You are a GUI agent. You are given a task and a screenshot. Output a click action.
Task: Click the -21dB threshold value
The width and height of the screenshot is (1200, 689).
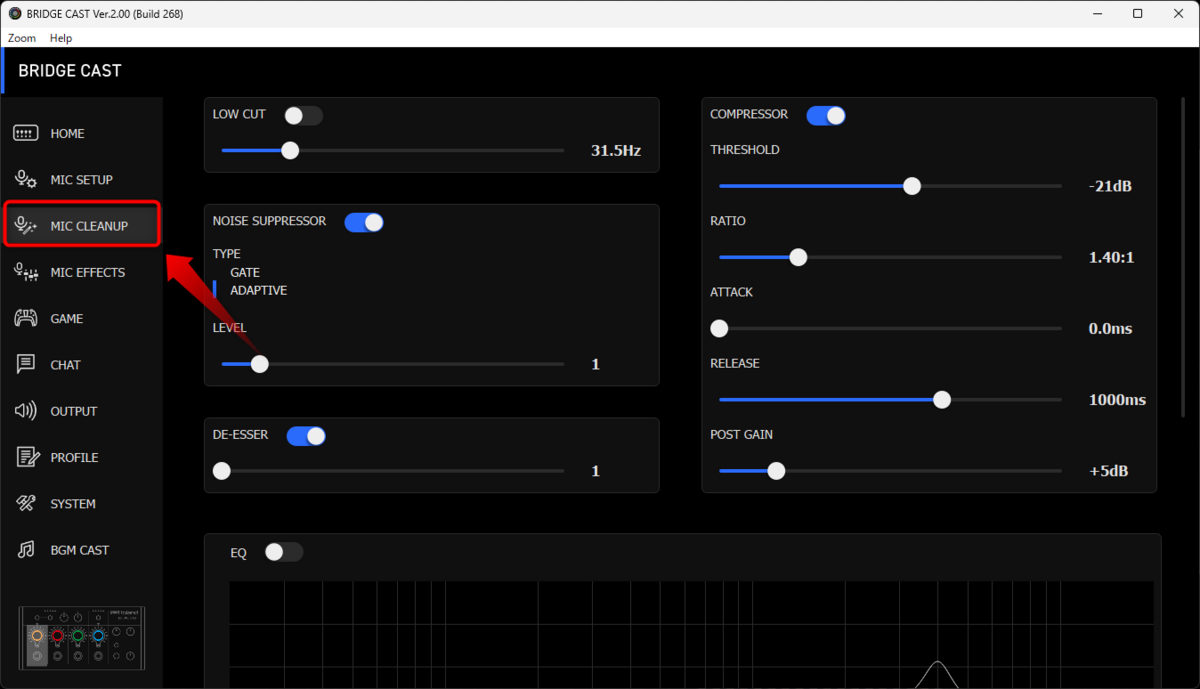(1110, 186)
